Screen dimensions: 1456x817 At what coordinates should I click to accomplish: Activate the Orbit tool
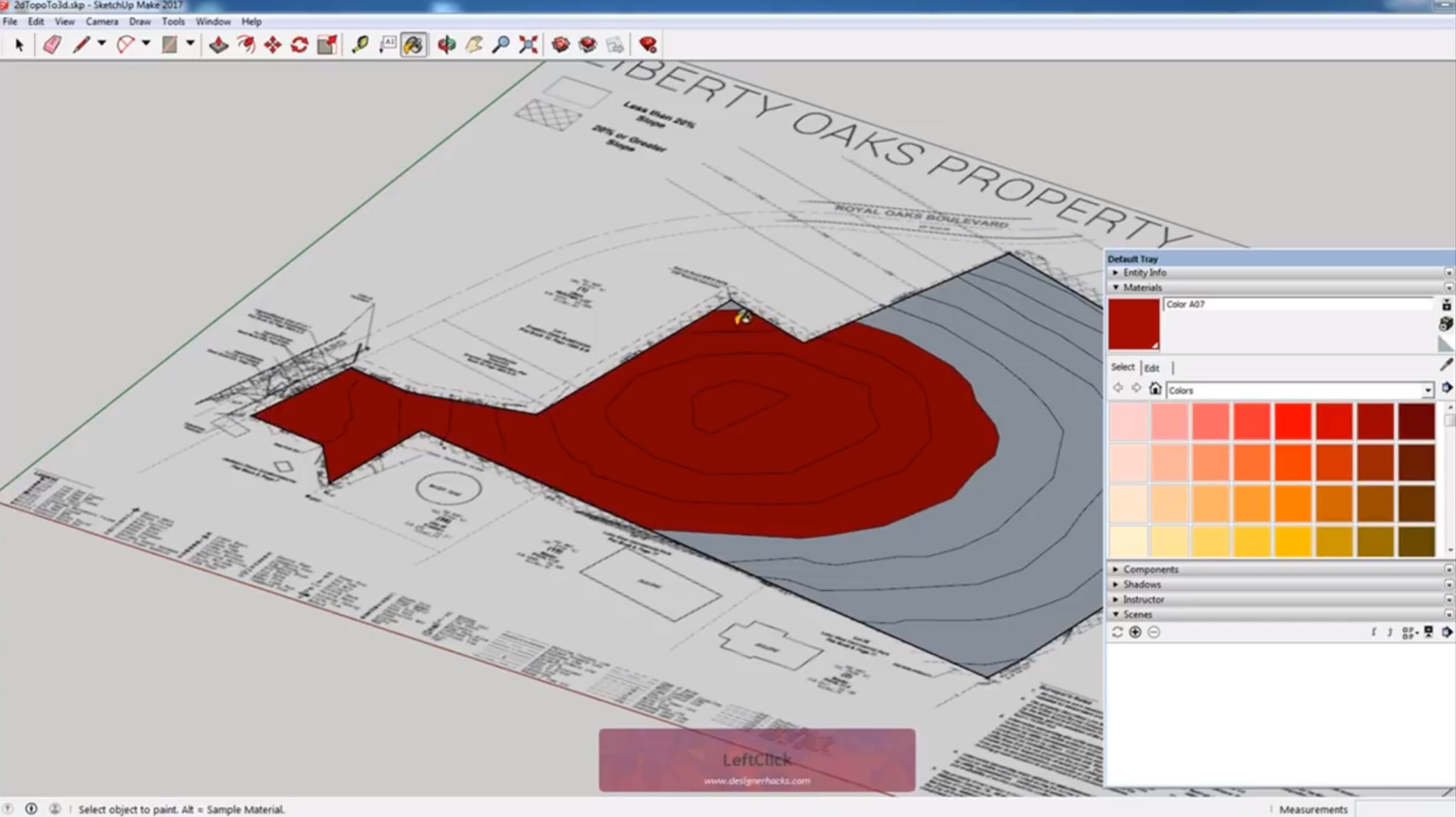pyautogui.click(x=446, y=45)
